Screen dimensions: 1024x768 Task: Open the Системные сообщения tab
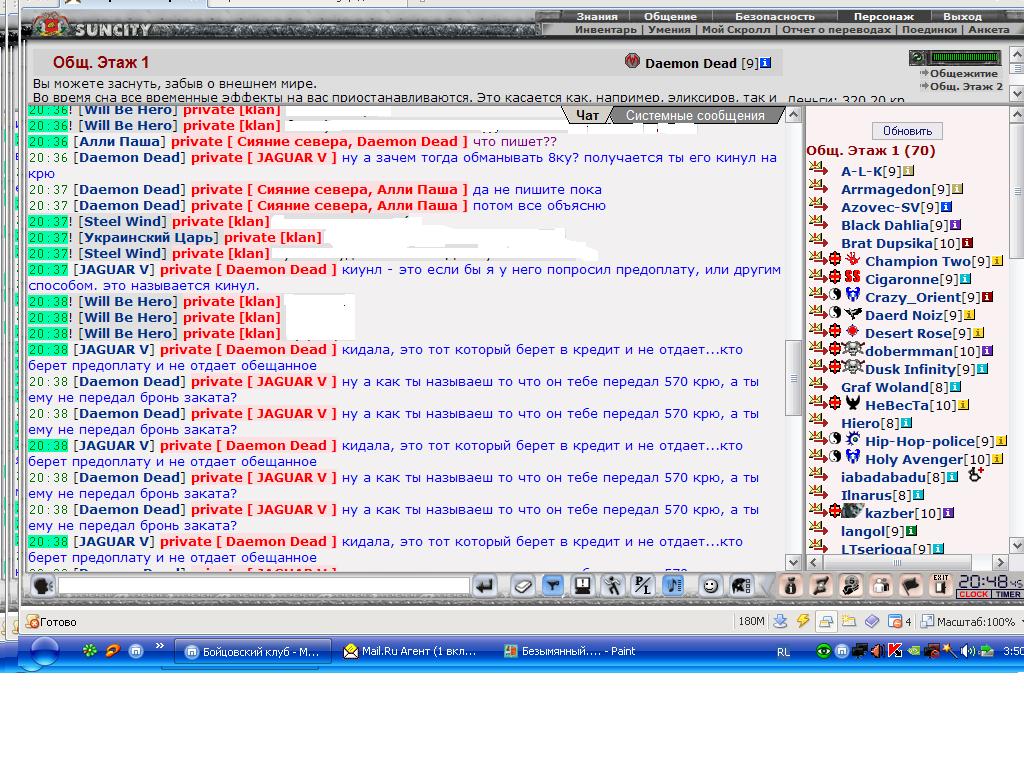[695, 116]
